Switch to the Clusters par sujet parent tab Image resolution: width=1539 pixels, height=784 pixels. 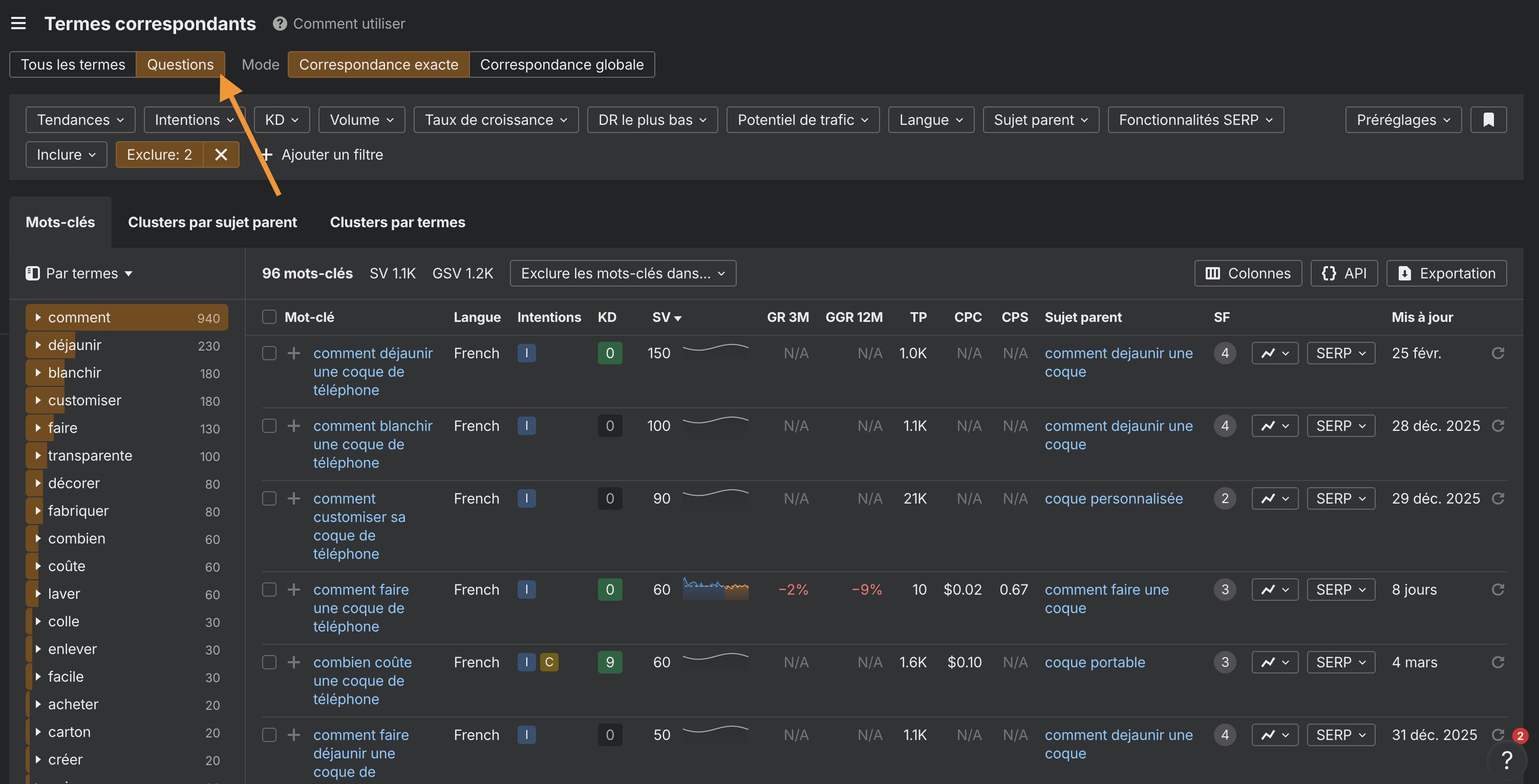point(212,222)
